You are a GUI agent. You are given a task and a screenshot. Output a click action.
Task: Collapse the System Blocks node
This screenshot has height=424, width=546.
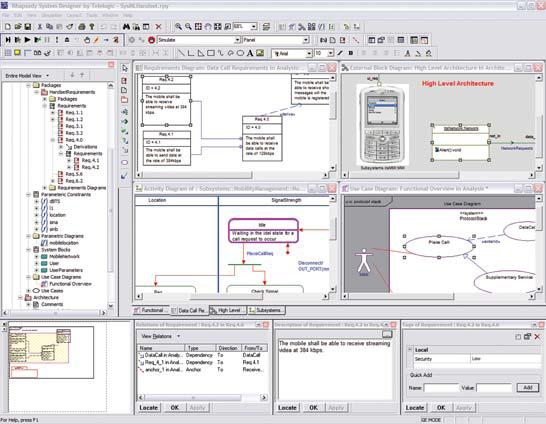[29, 250]
